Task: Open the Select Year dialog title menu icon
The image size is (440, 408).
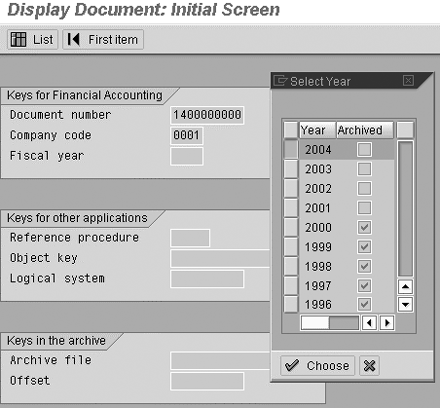Action: click(280, 81)
